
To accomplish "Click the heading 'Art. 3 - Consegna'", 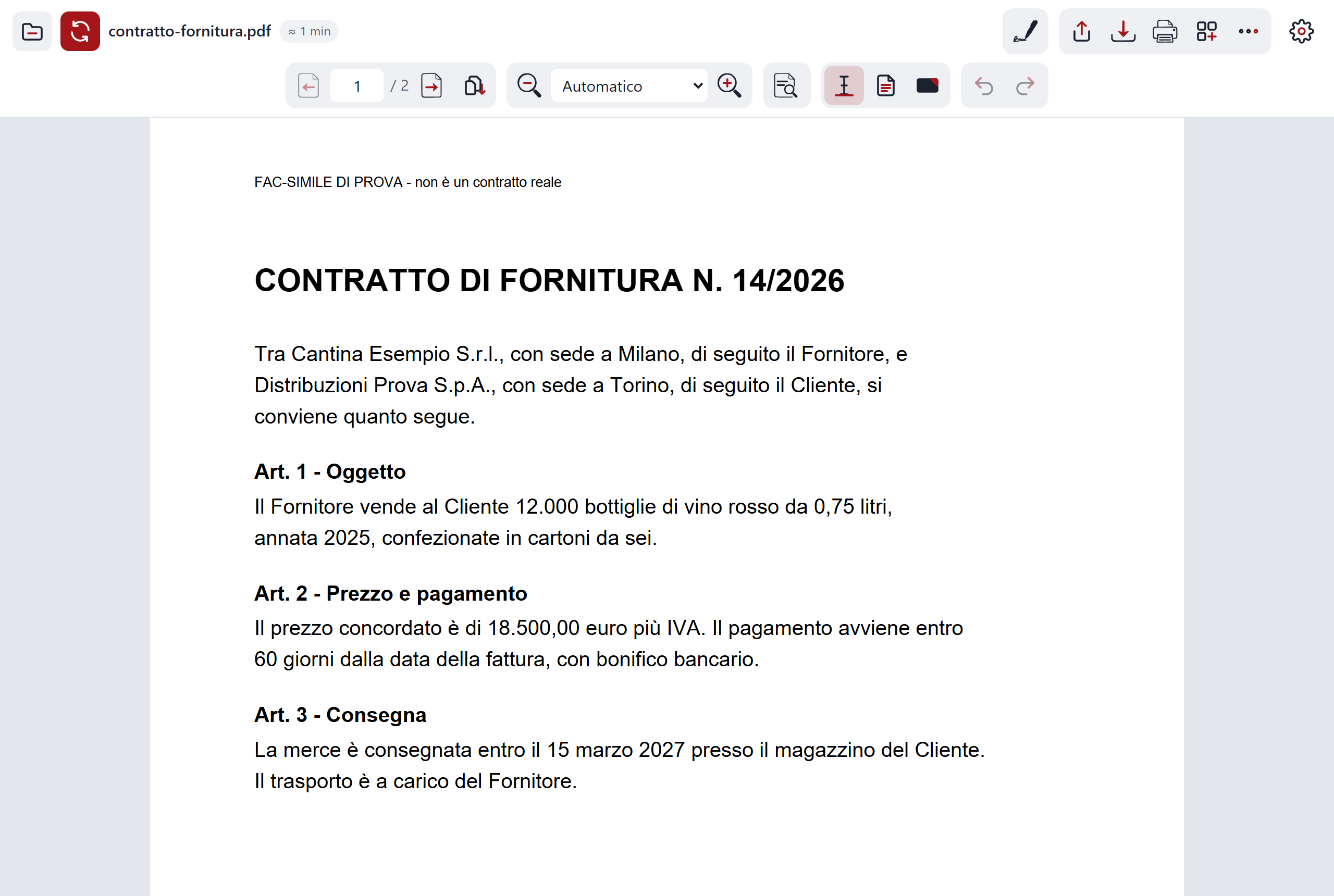I will coord(340,715).
